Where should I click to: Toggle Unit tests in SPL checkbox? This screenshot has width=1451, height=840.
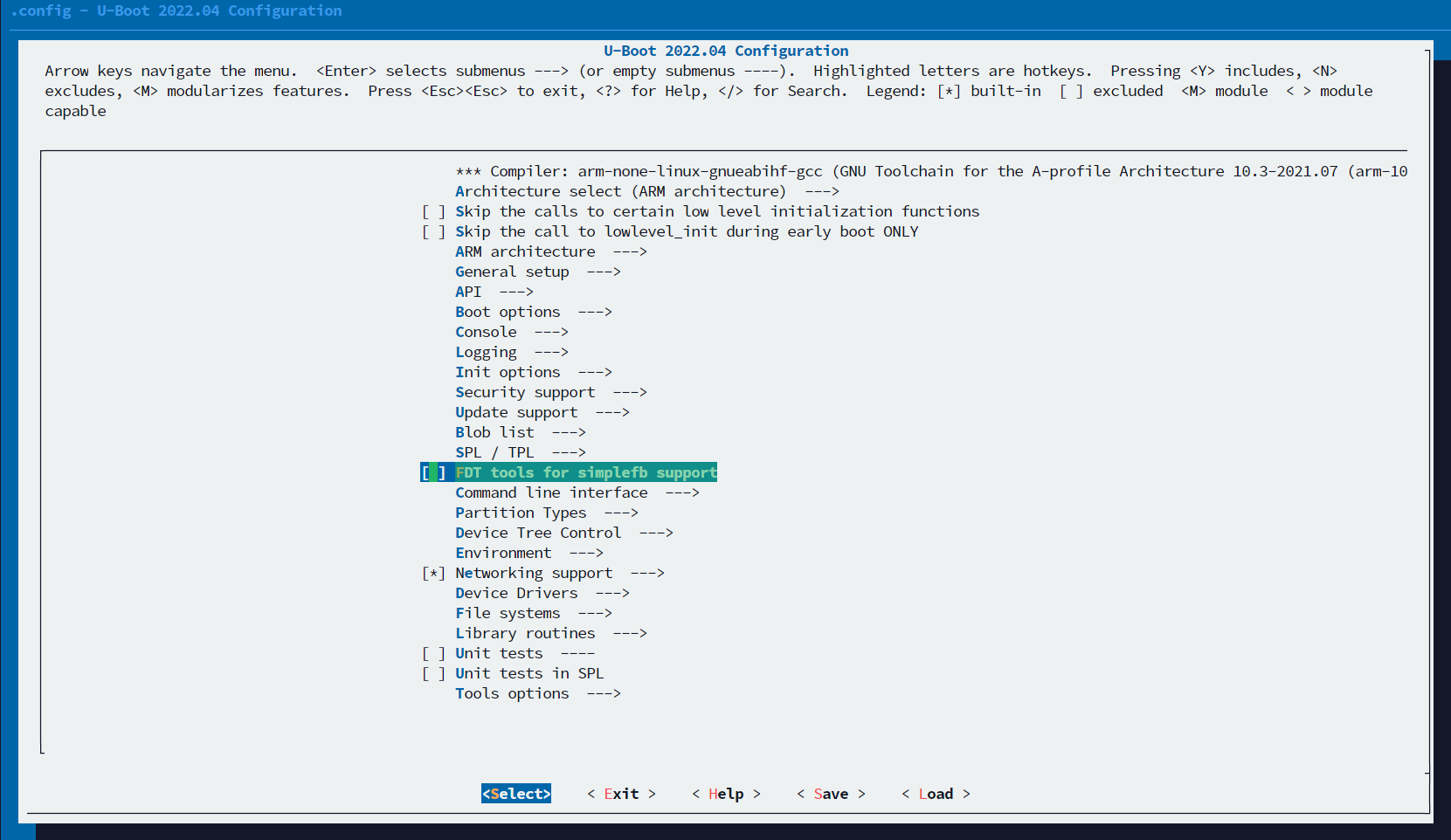click(x=433, y=673)
